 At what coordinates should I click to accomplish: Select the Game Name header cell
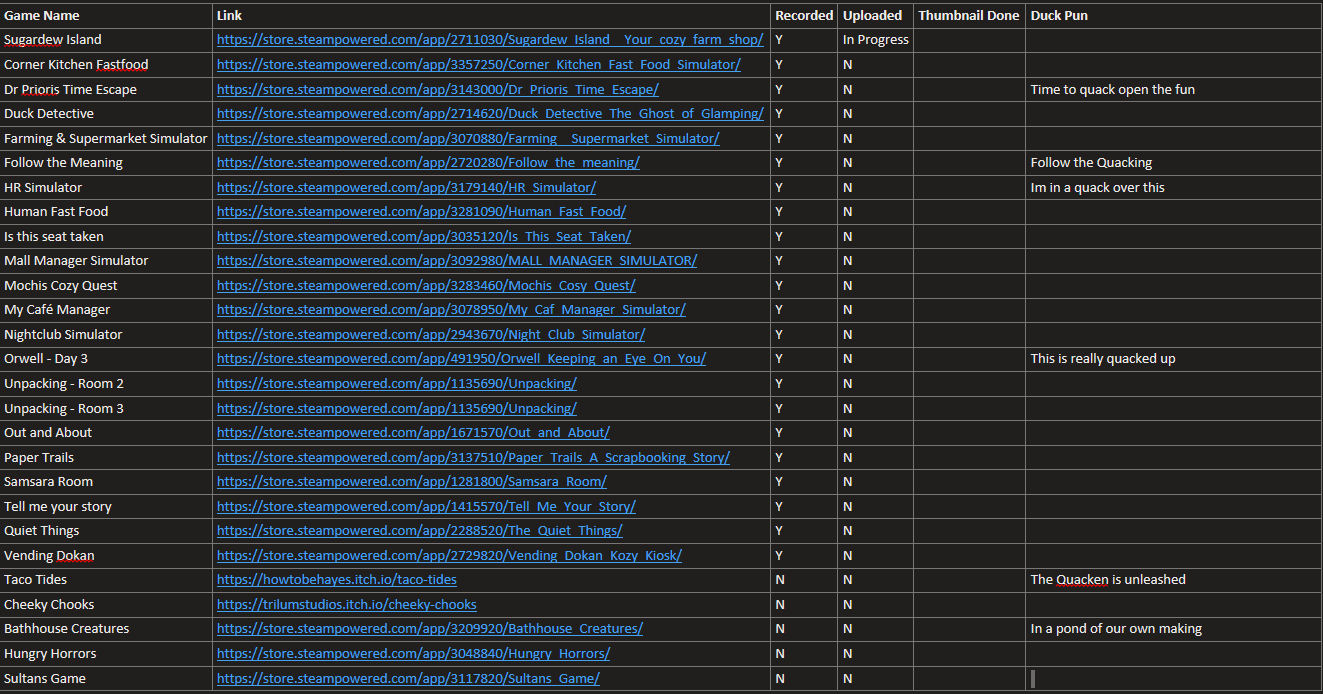point(42,16)
